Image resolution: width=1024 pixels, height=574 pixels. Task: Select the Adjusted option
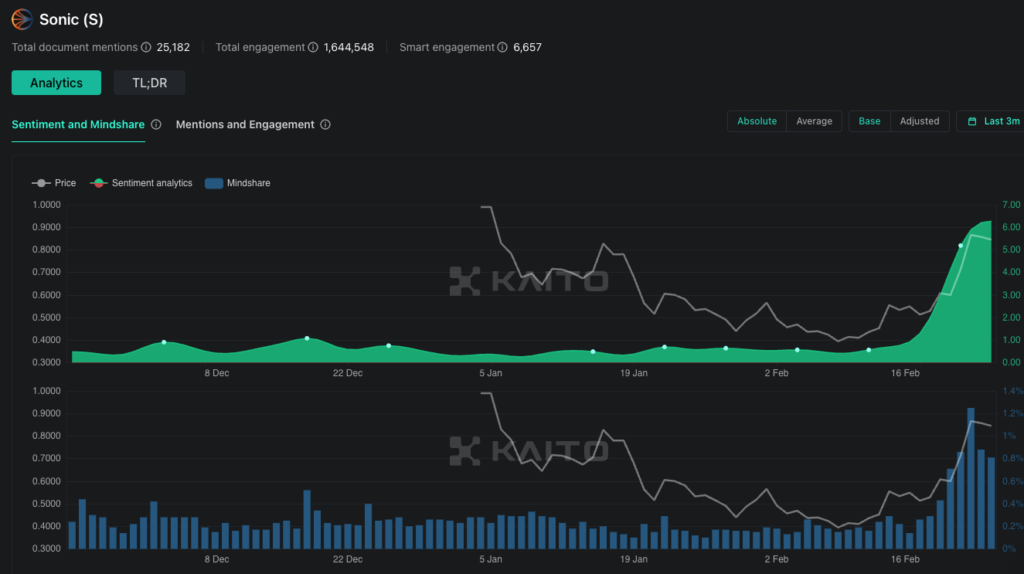(x=920, y=121)
